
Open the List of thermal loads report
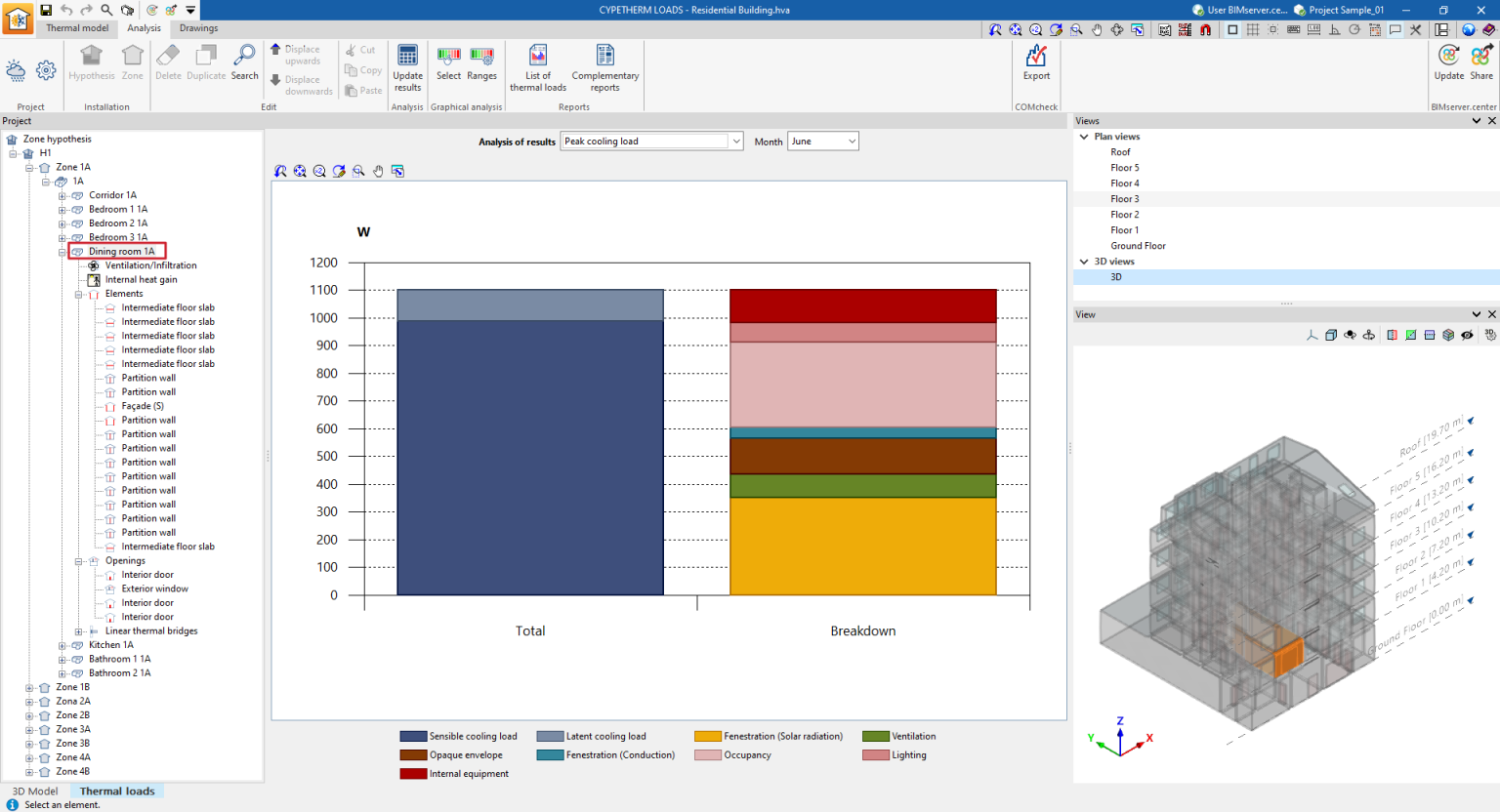(x=537, y=66)
